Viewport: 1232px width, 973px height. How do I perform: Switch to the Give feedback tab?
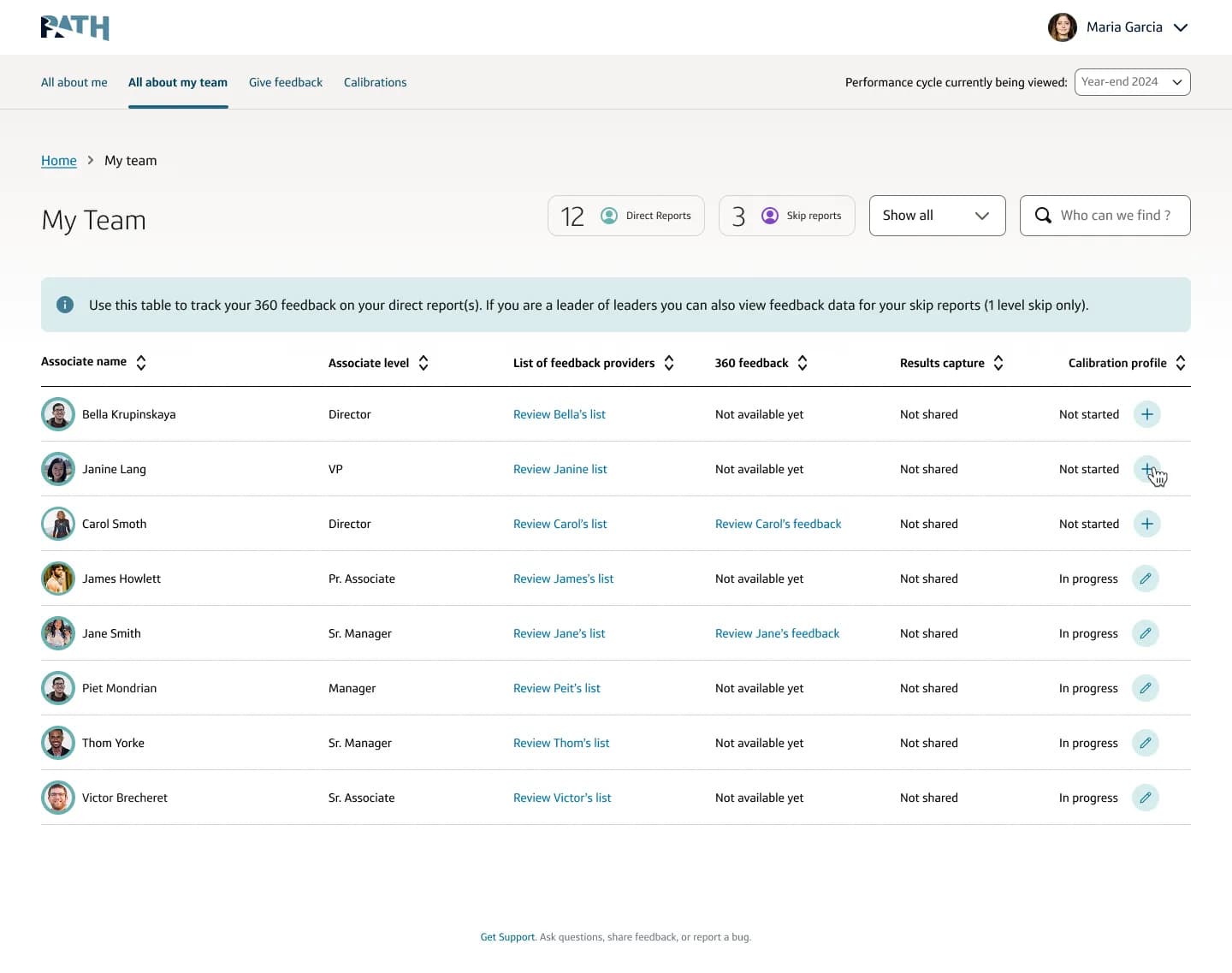(x=286, y=82)
